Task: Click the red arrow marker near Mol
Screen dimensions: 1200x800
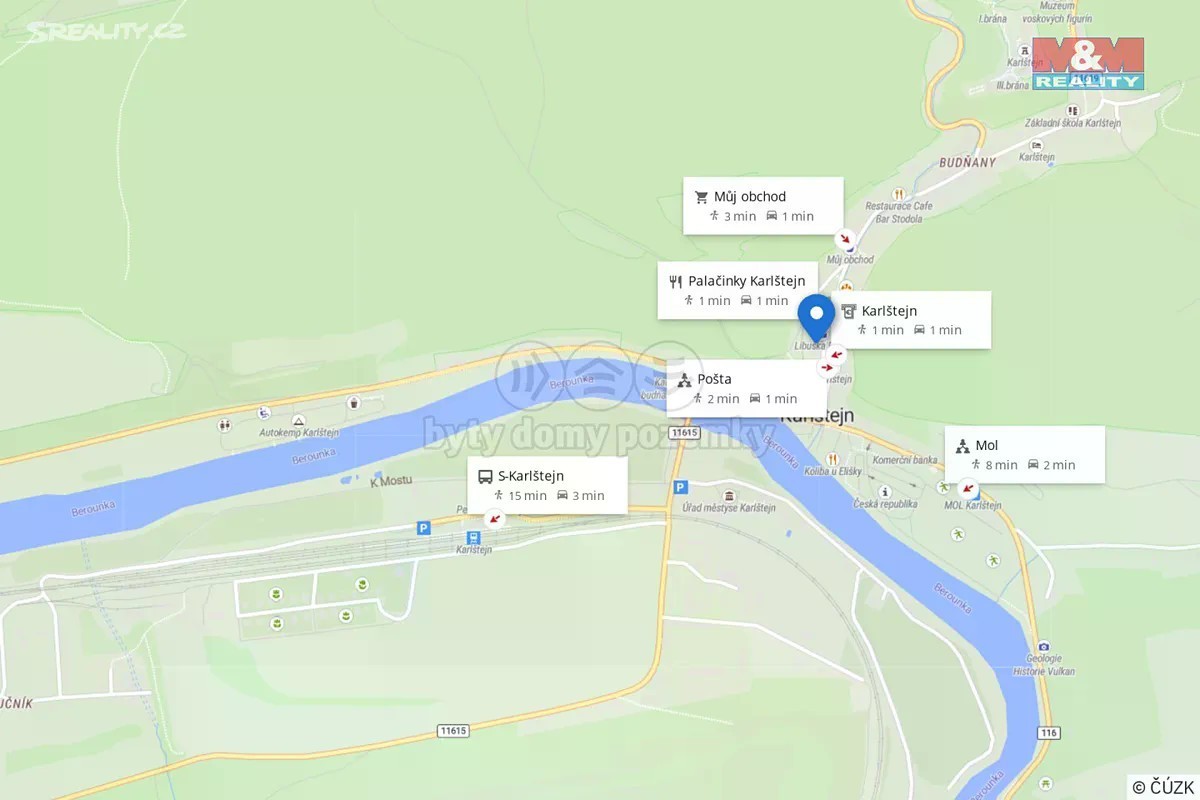Action: click(x=967, y=488)
